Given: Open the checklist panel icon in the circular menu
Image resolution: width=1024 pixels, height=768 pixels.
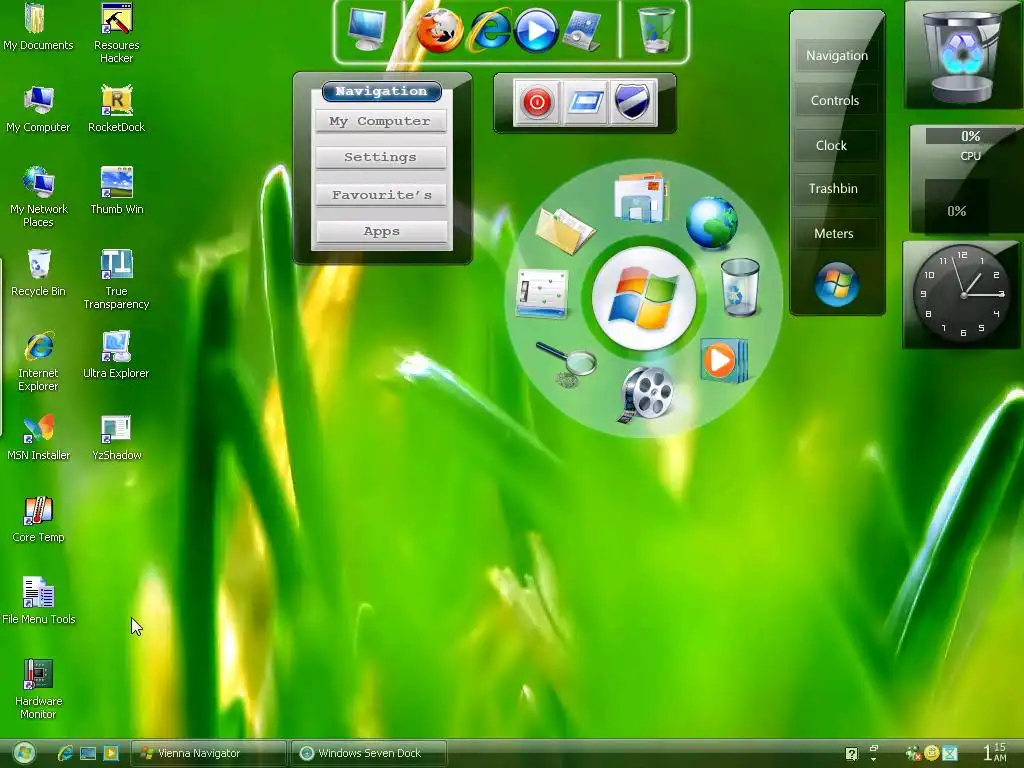Looking at the screenshot, I should pos(541,293).
